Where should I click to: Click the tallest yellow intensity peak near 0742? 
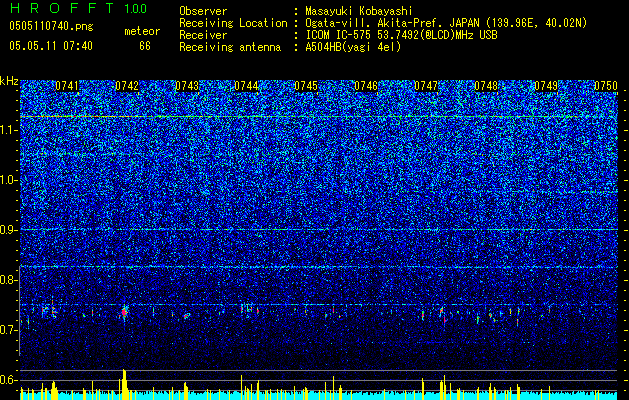(x=124, y=384)
